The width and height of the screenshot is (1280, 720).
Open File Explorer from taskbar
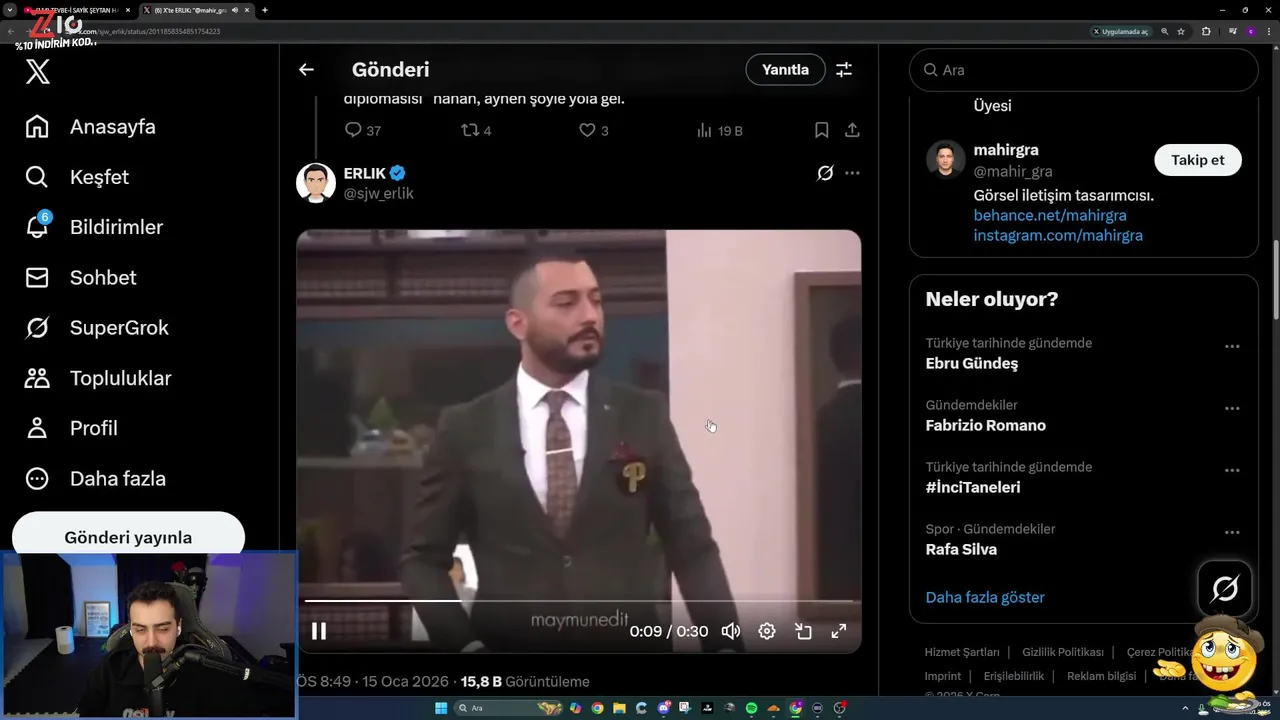(619, 708)
